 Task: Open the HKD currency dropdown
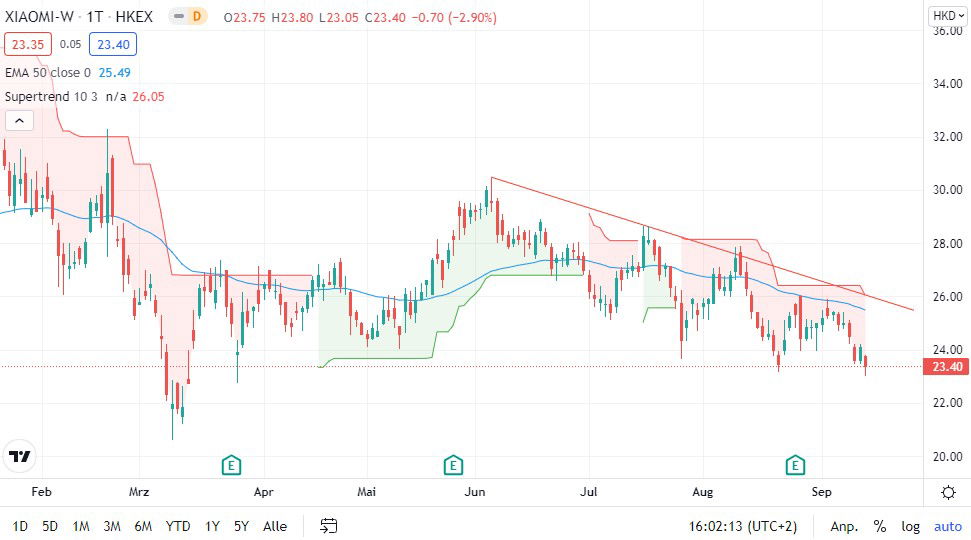945,15
